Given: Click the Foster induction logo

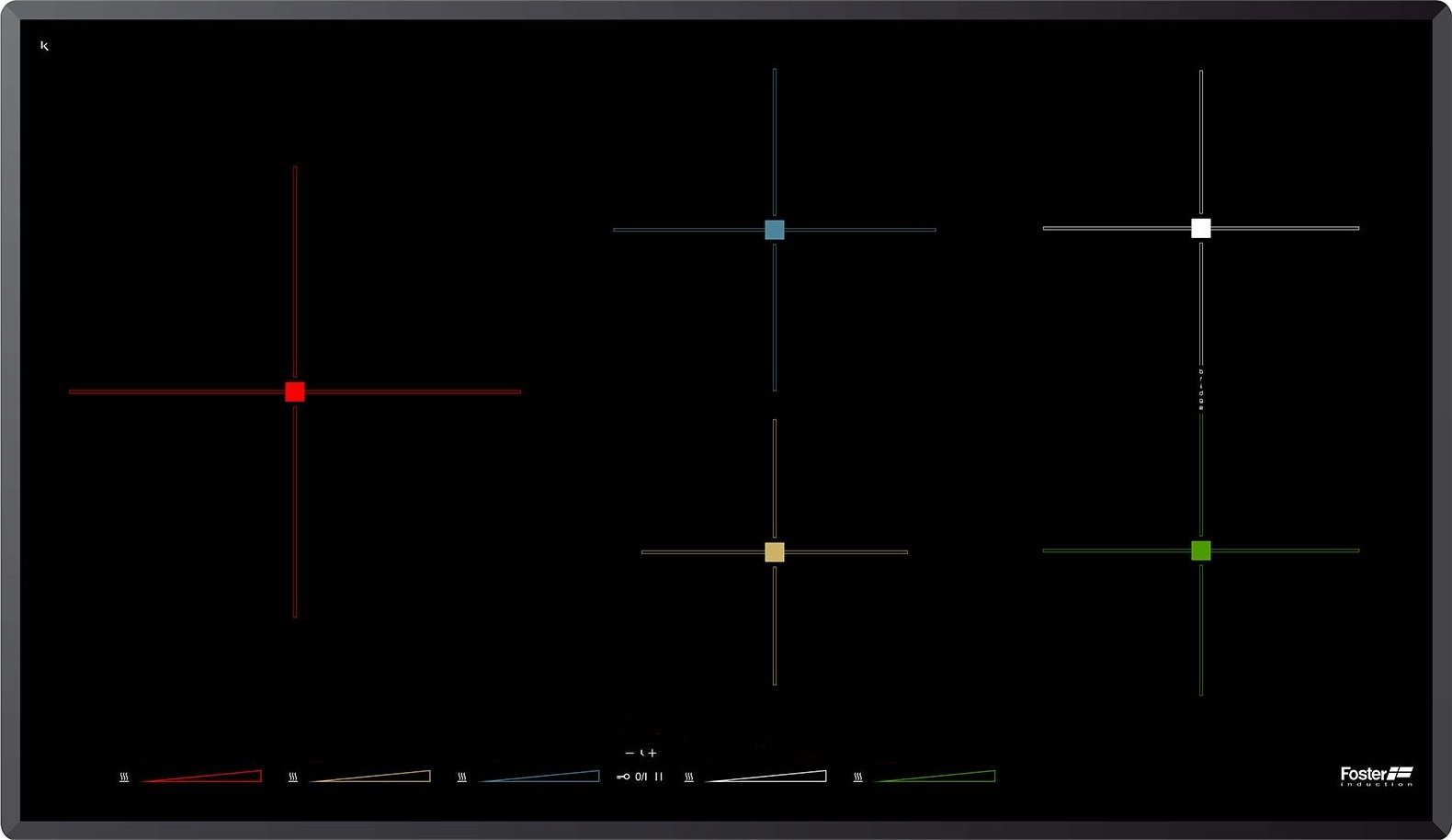Looking at the screenshot, I should pyautogui.click(x=1376, y=776).
